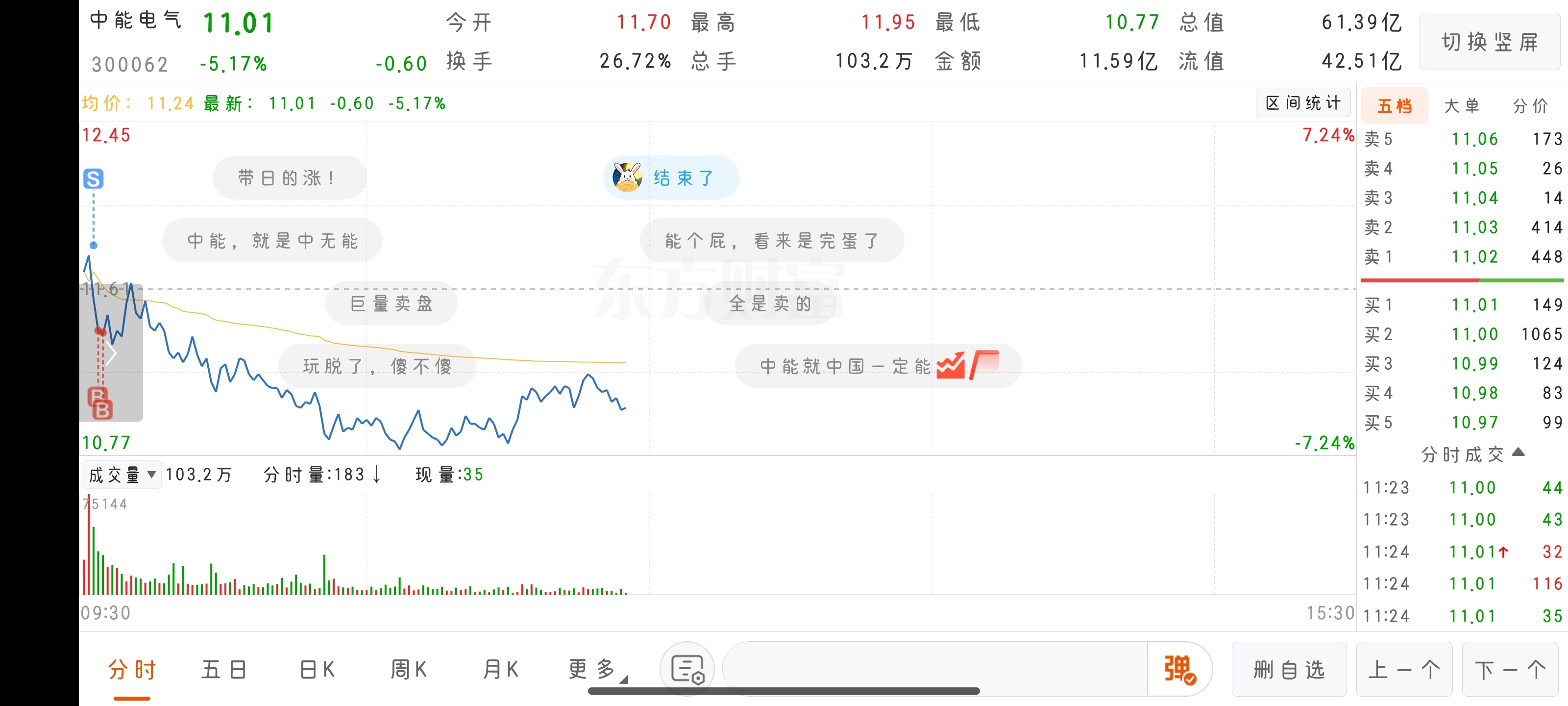Toggle 删自选 to remove from watchlist

[1289, 669]
